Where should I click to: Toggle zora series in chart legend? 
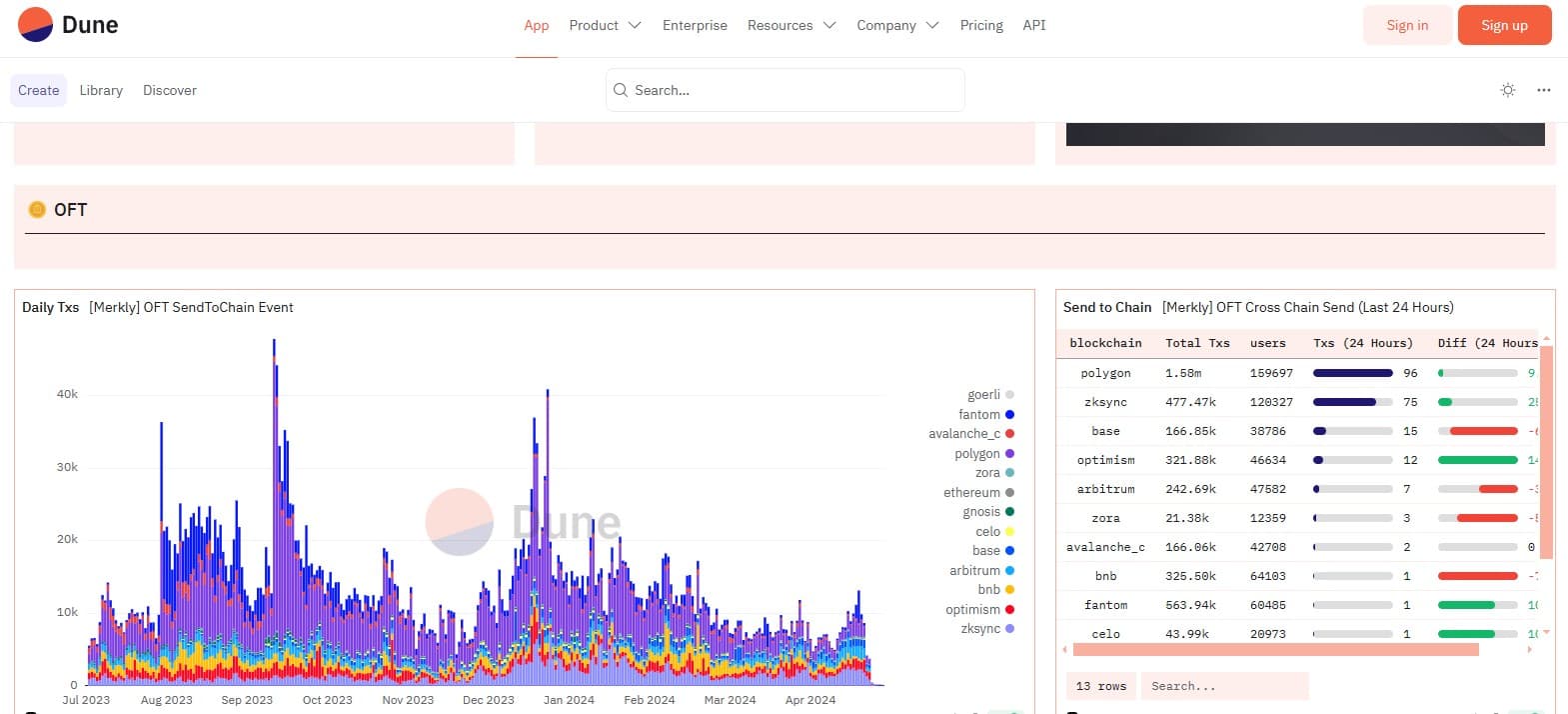coord(994,473)
